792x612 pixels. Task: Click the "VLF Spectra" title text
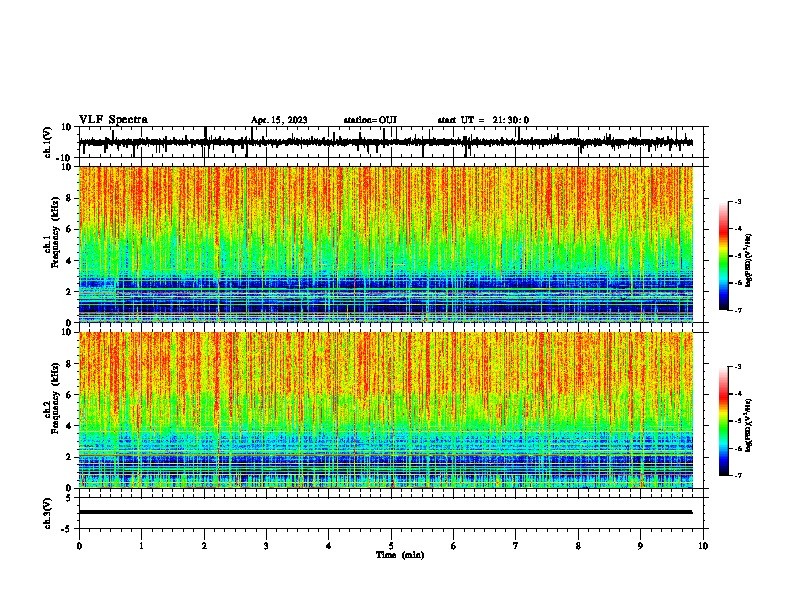pyautogui.click(x=113, y=120)
